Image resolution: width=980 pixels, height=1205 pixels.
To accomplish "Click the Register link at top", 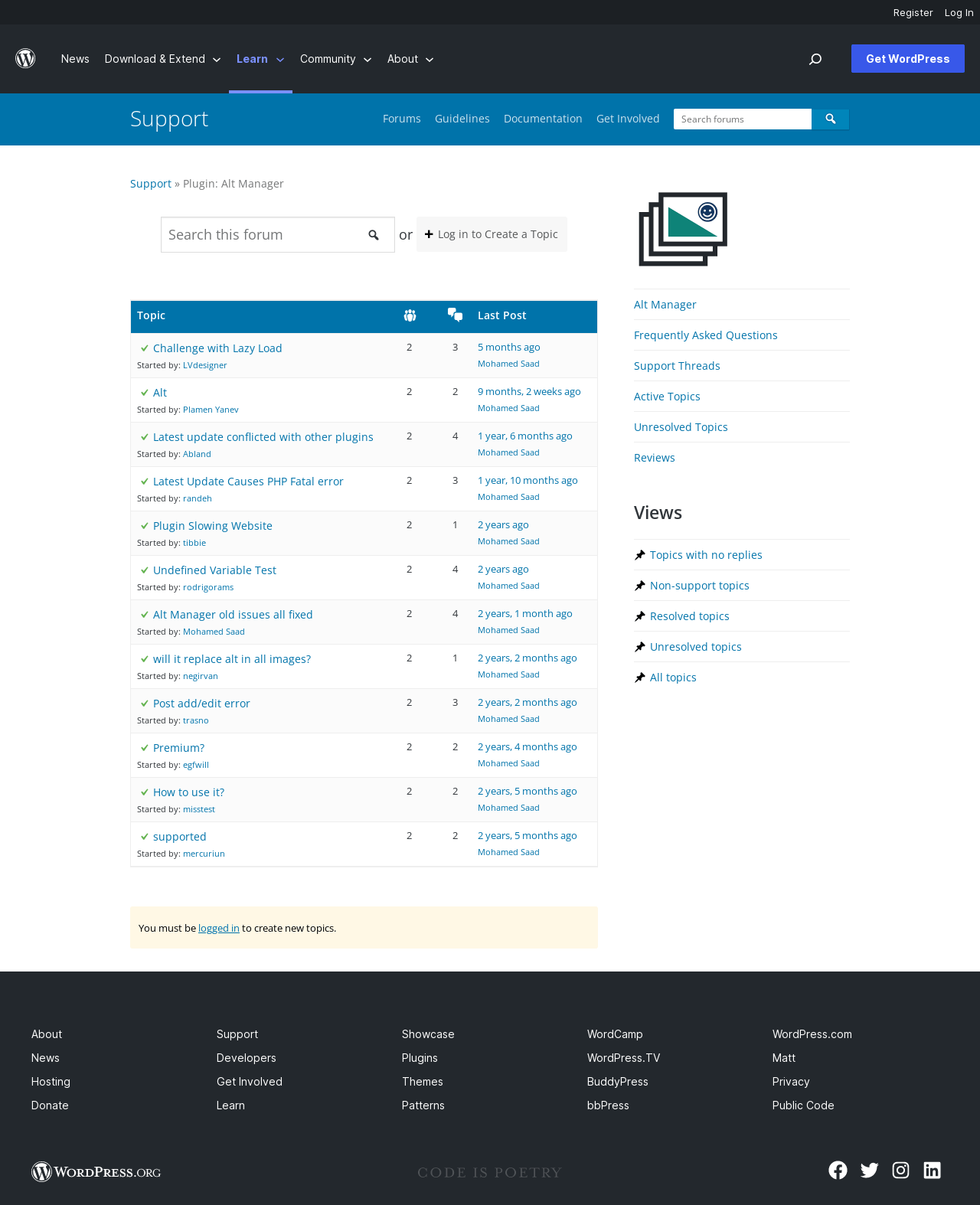I will (913, 12).
